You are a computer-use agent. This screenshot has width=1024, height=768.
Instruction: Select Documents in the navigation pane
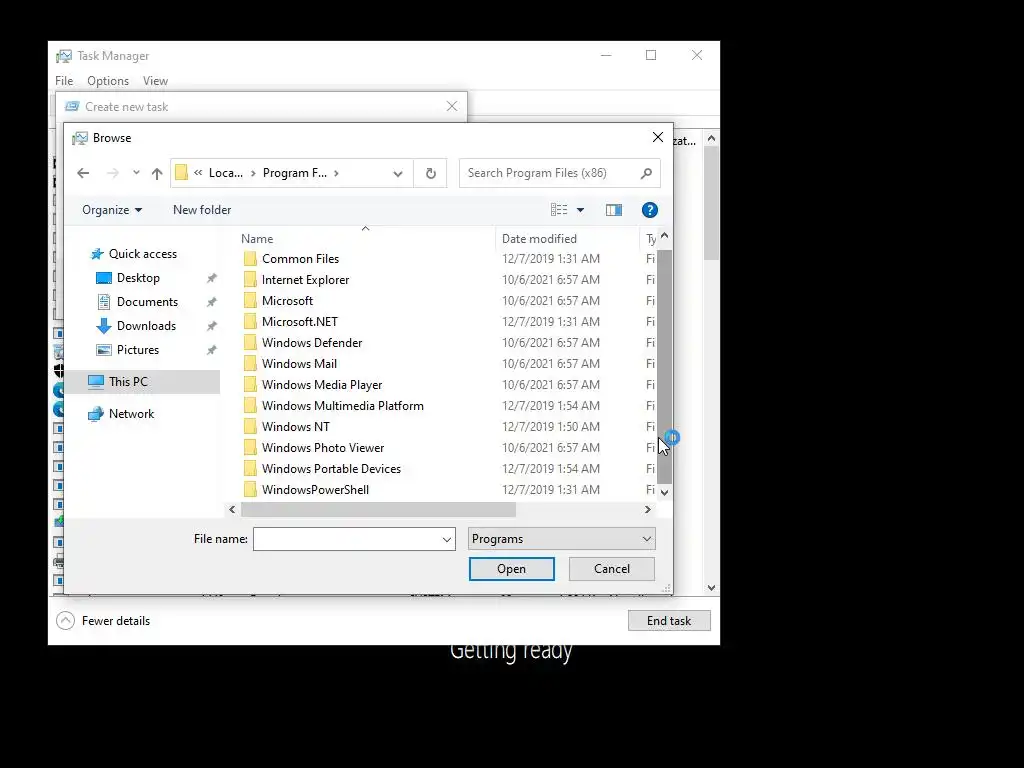[x=147, y=302]
